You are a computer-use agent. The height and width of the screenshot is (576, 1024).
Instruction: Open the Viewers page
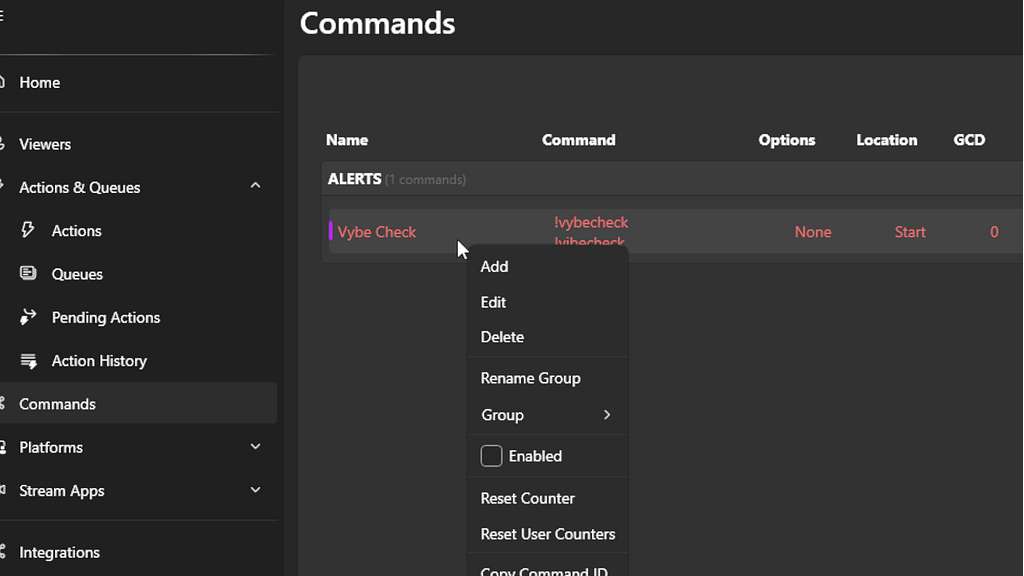click(45, 144)
